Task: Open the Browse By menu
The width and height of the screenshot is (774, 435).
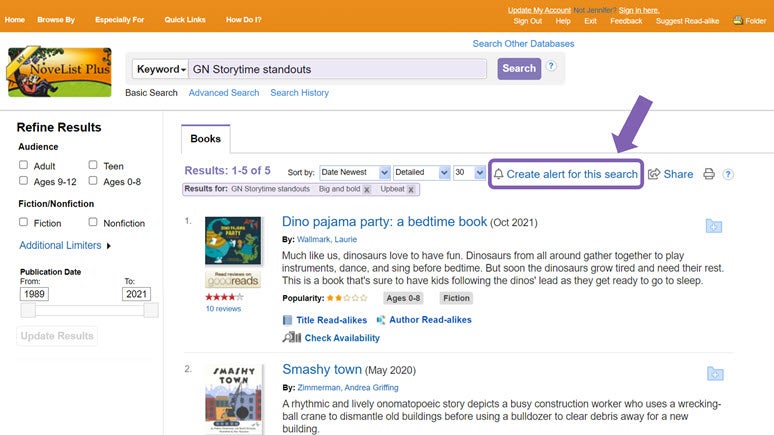Action: (56, 20)
